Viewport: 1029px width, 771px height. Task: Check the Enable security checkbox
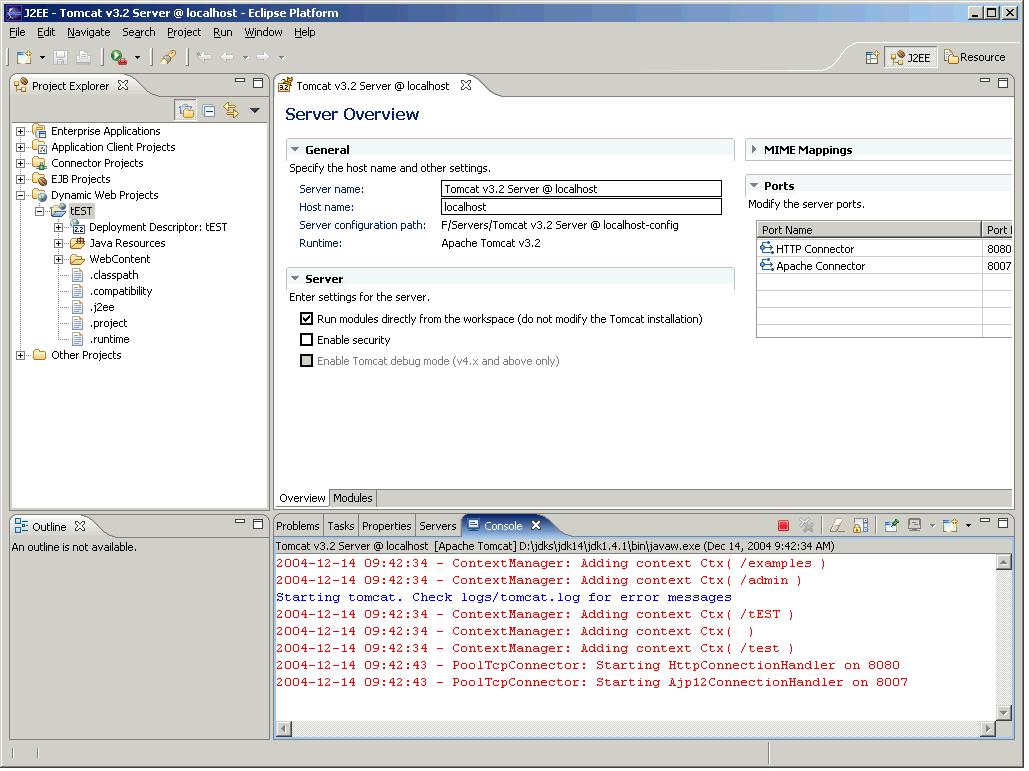click(307, 340)
